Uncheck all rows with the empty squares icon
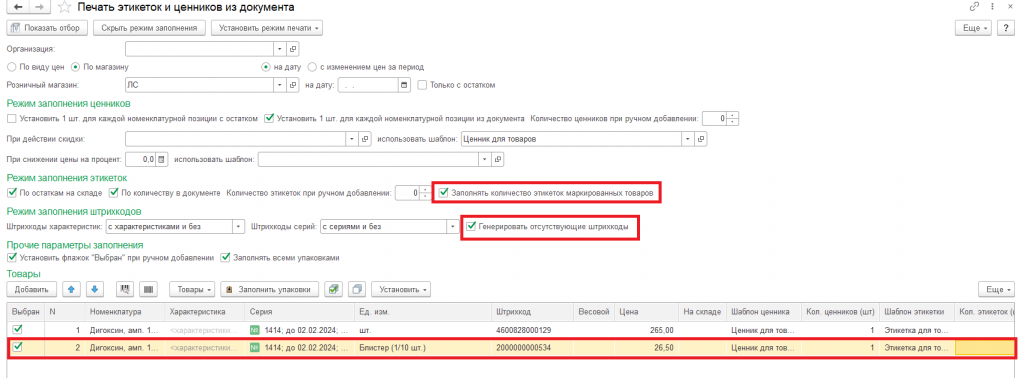Image resolution: width=1024 pixels, height=378 pixels. [357, 289]
